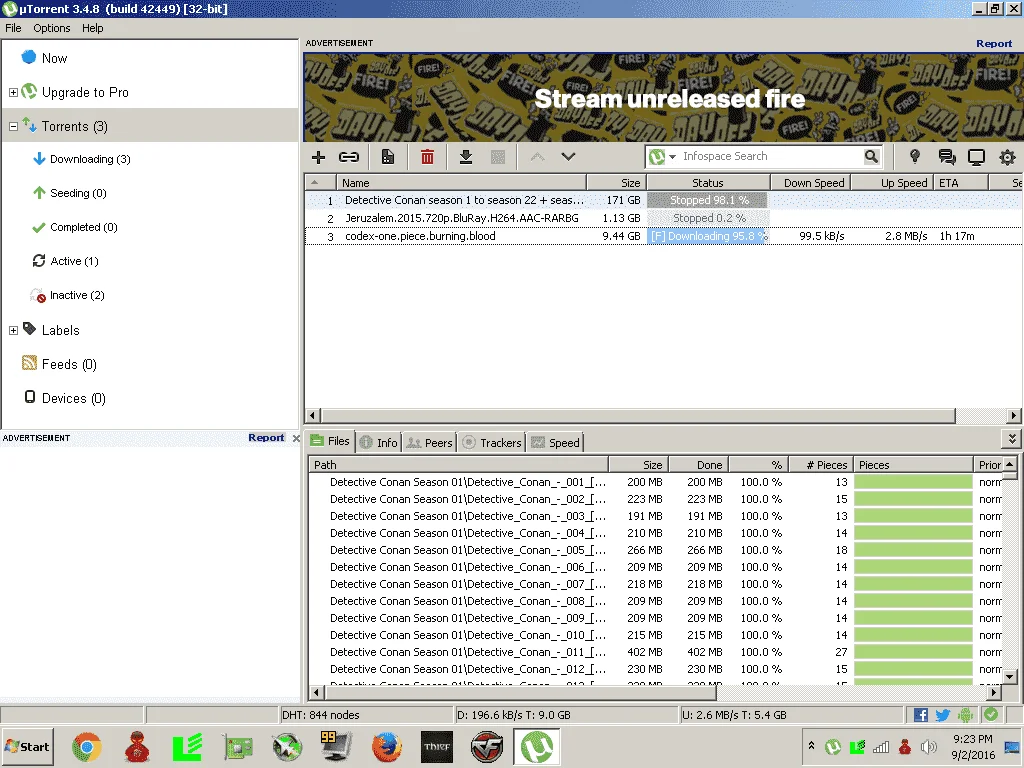Sort torrents by Size column header
Viewport: 1024px width, 768px height.
click(x=616, y=183)
